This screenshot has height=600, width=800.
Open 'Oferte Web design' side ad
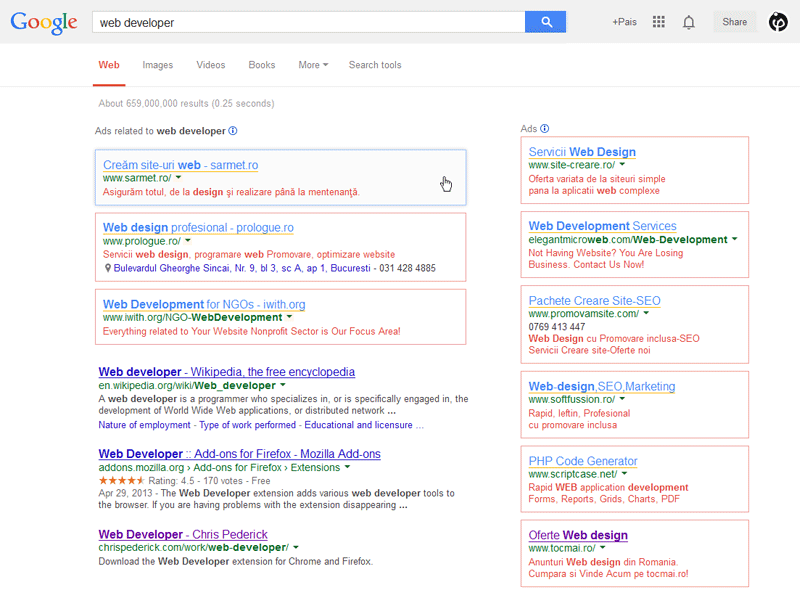coord(578,535)
